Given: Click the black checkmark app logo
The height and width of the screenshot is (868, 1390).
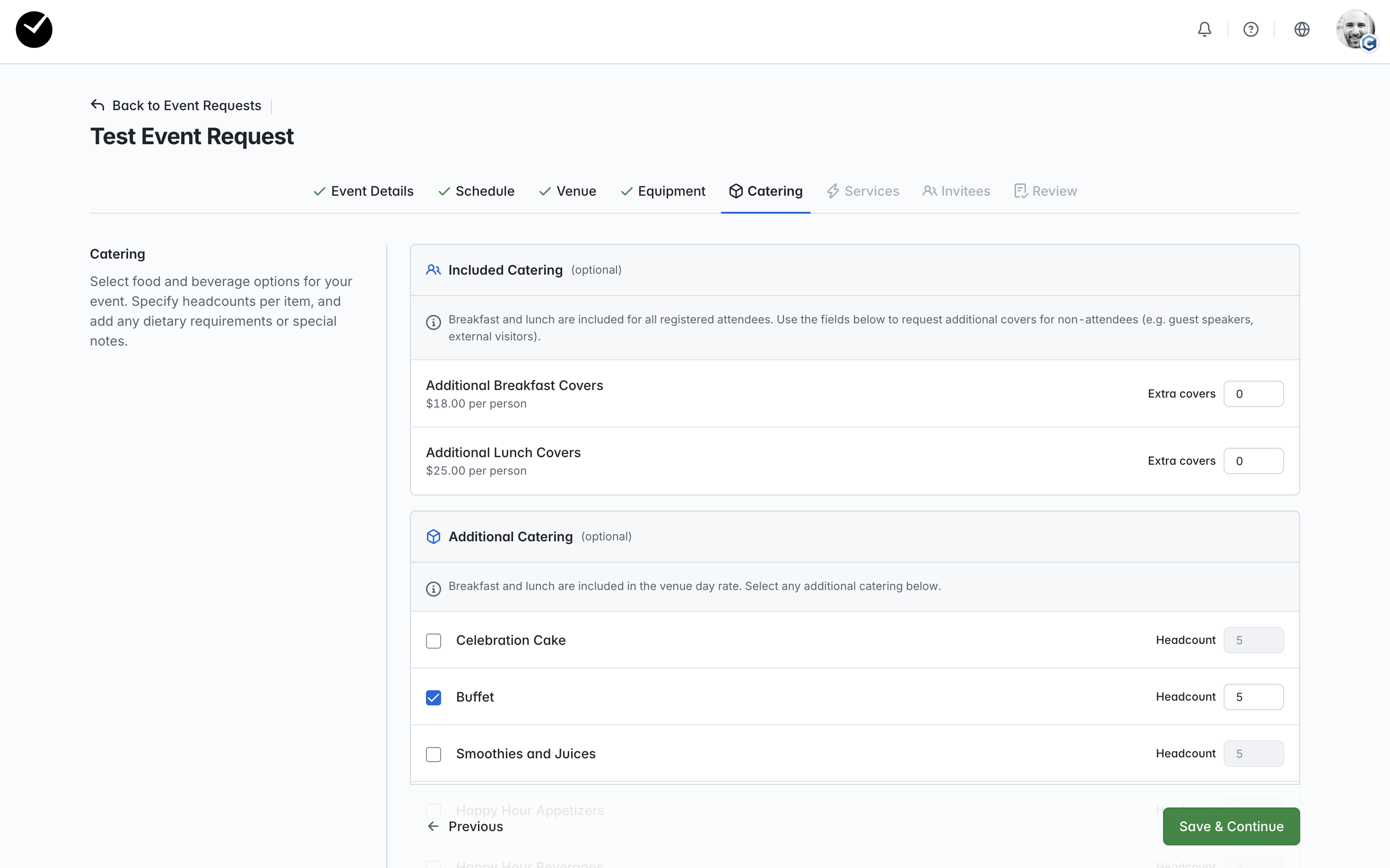Looking at the screenshot, I should click(34, 30).
